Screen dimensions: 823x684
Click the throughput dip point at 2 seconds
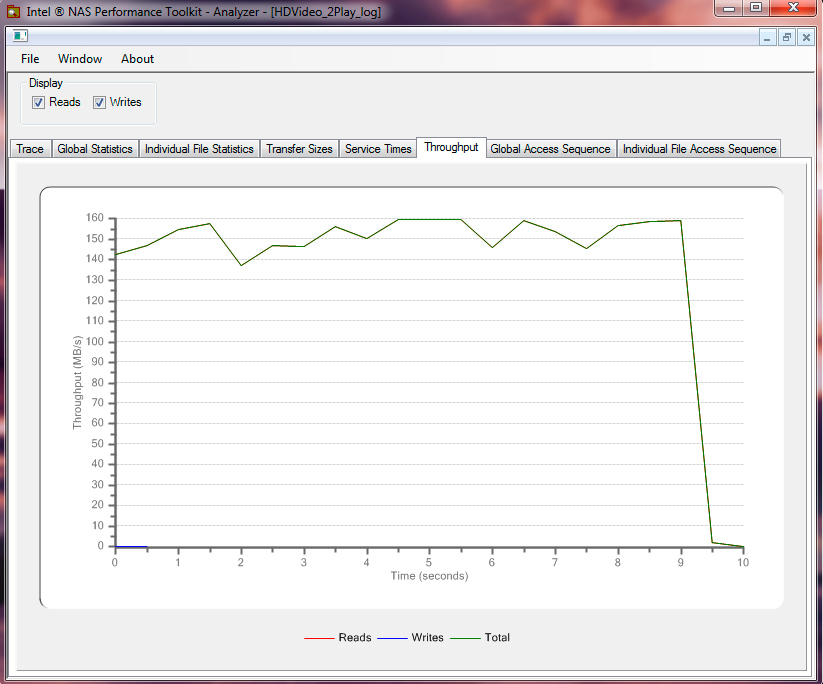(241, 265)
